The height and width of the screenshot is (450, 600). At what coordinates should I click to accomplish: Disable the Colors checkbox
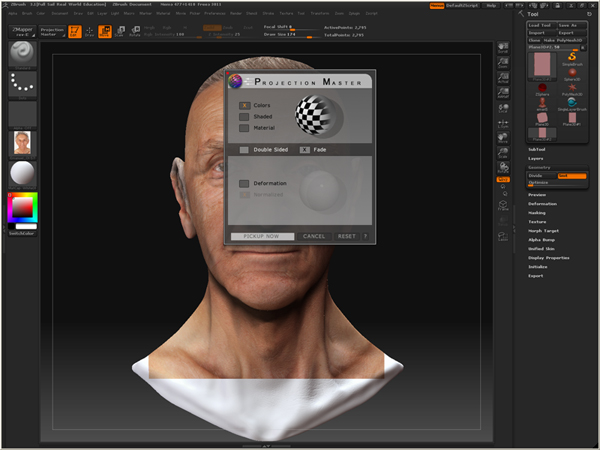pos(244,105)
